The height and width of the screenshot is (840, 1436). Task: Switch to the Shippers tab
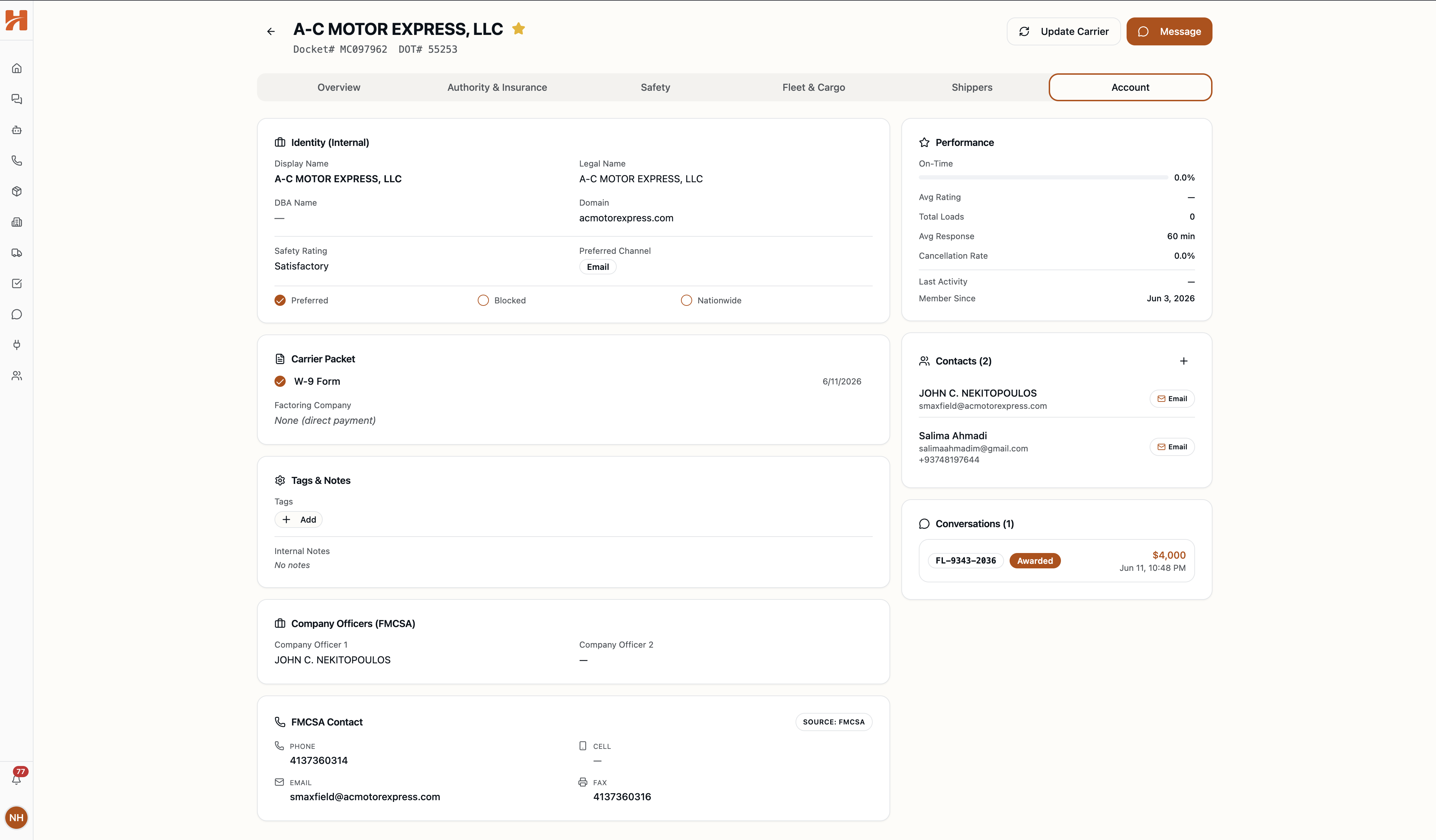coord(972,87)
